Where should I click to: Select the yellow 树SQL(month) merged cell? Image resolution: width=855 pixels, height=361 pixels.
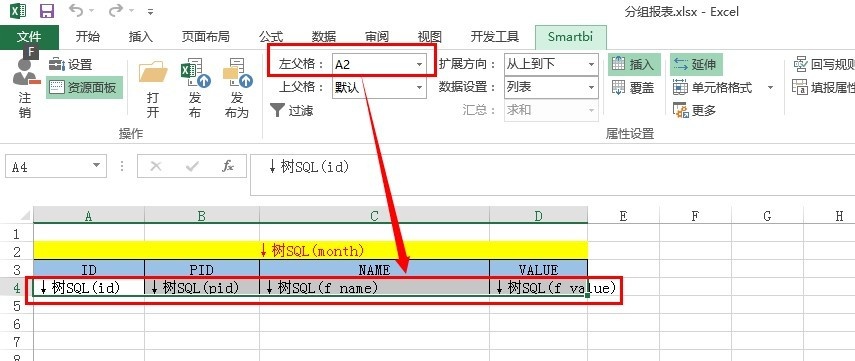click(311, 251)
